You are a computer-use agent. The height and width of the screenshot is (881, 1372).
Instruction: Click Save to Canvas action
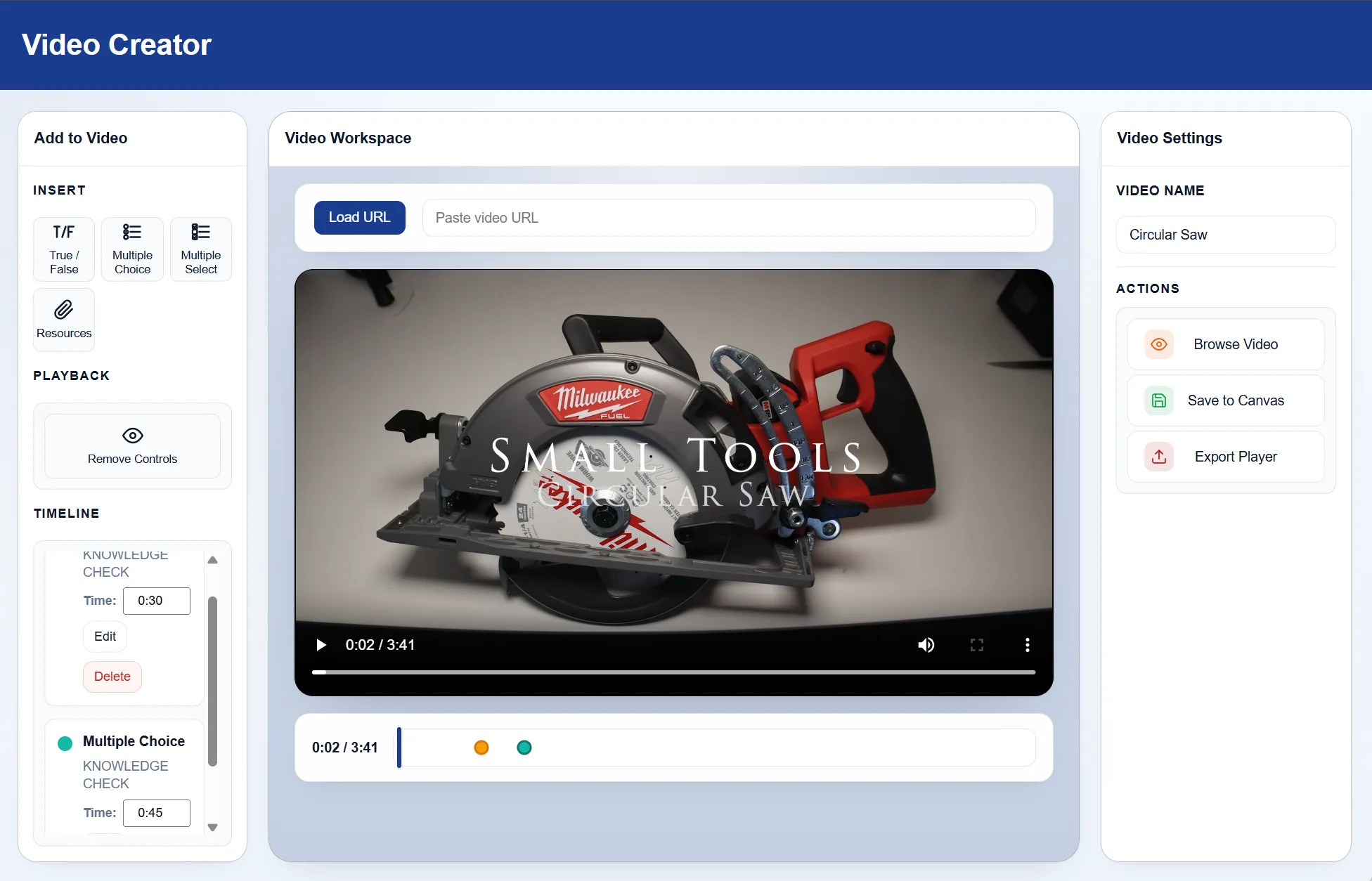1226,400
